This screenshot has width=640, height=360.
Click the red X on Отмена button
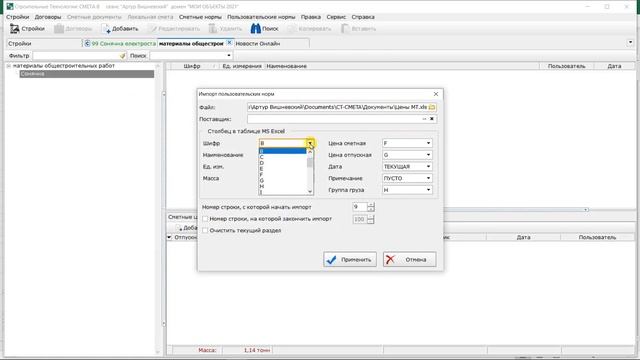pos(390,260)
